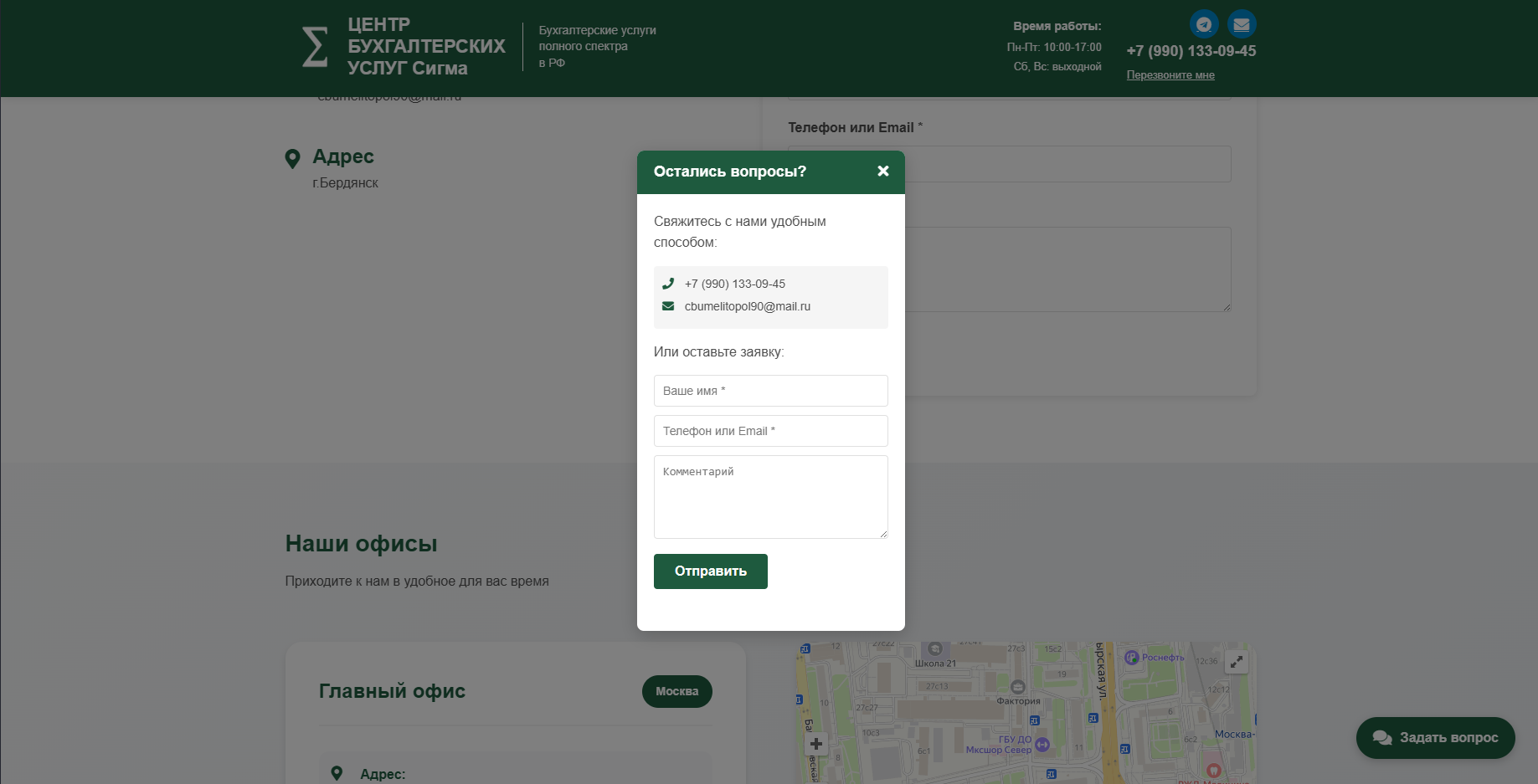The image size is (1538, 784).
Task: Click cbumelitopol90@mail.ru in the popup
Action: [748, 306]
